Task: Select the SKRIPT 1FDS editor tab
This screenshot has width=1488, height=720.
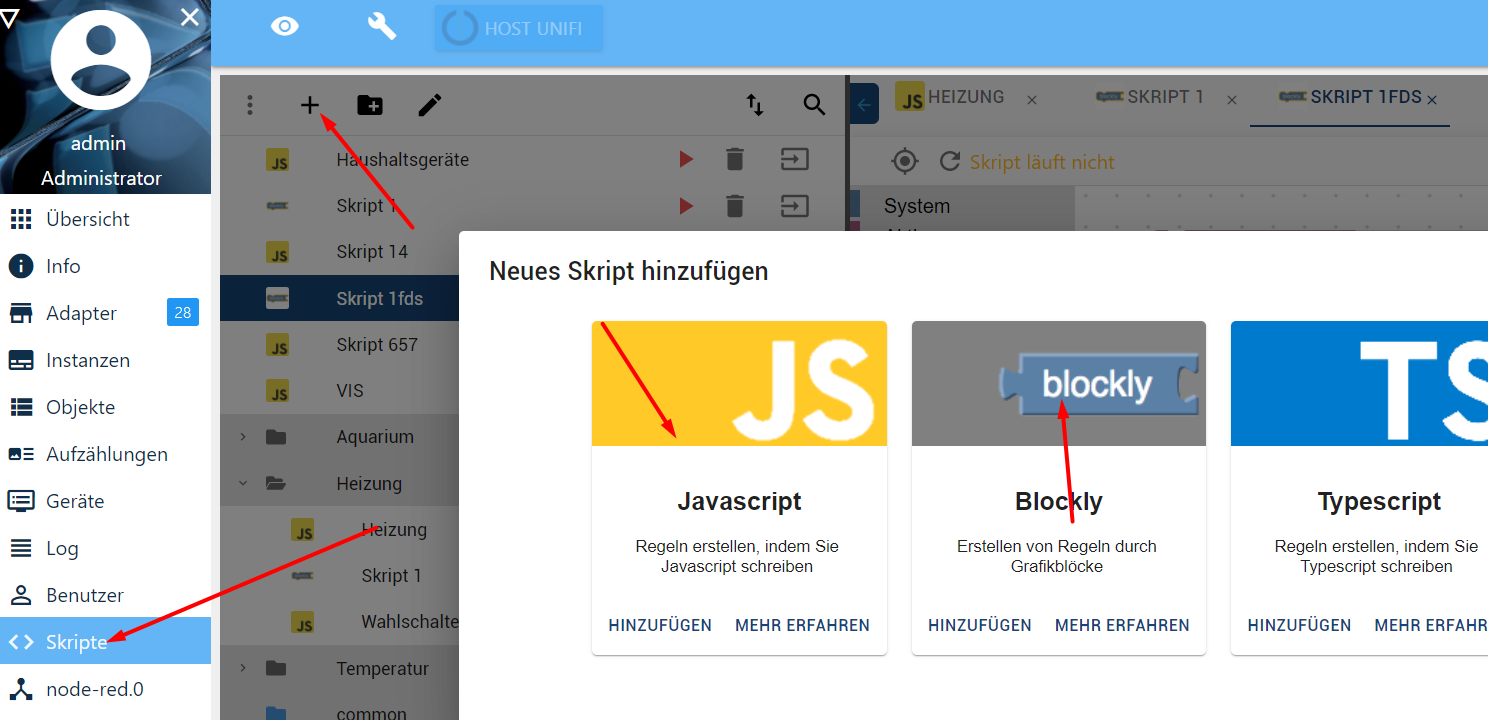Action: click(1350, 97)
